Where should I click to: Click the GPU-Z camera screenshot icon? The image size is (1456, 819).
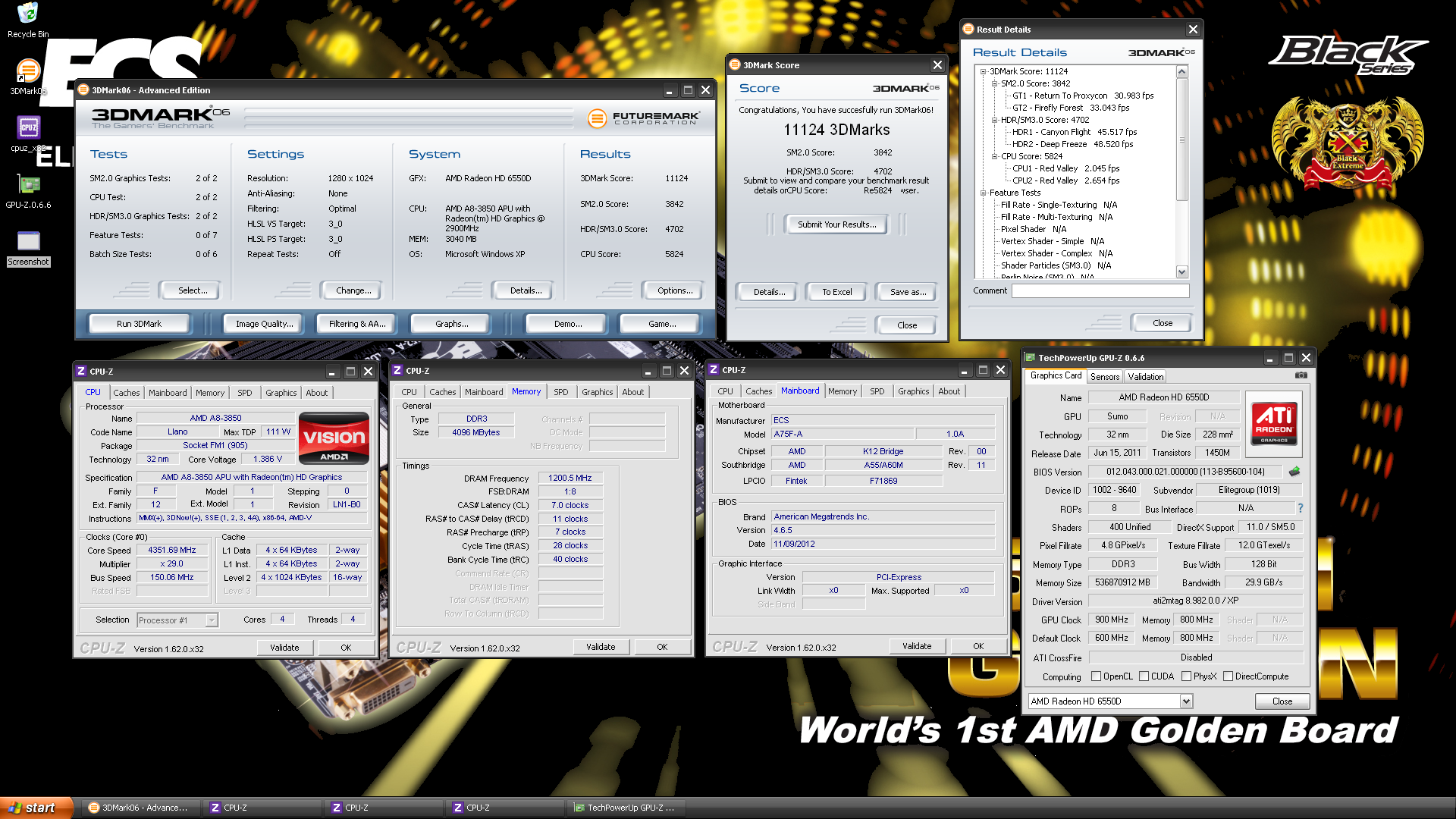click(1301, 375)
